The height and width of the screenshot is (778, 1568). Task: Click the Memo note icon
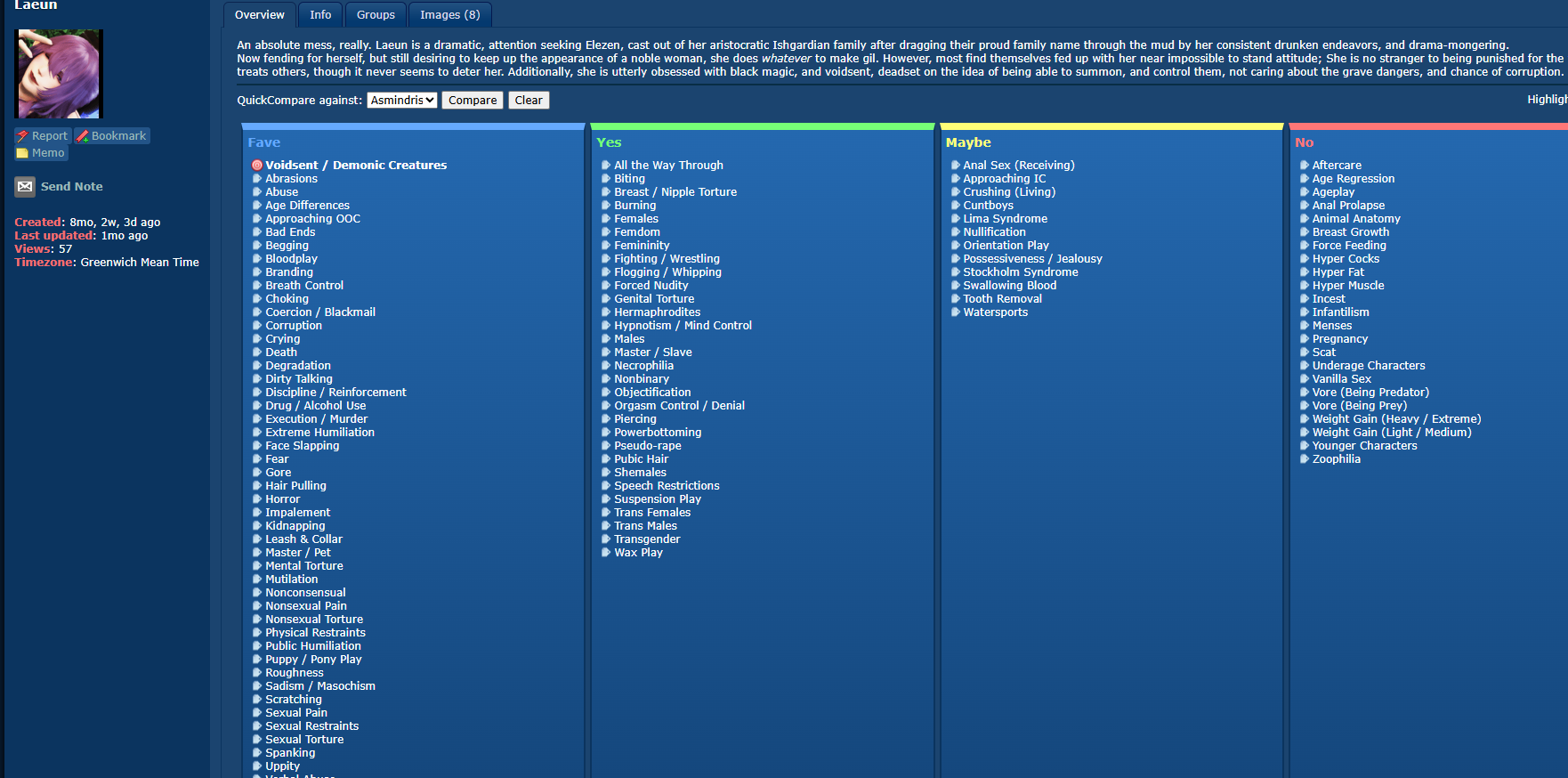(x=22, y=153)
